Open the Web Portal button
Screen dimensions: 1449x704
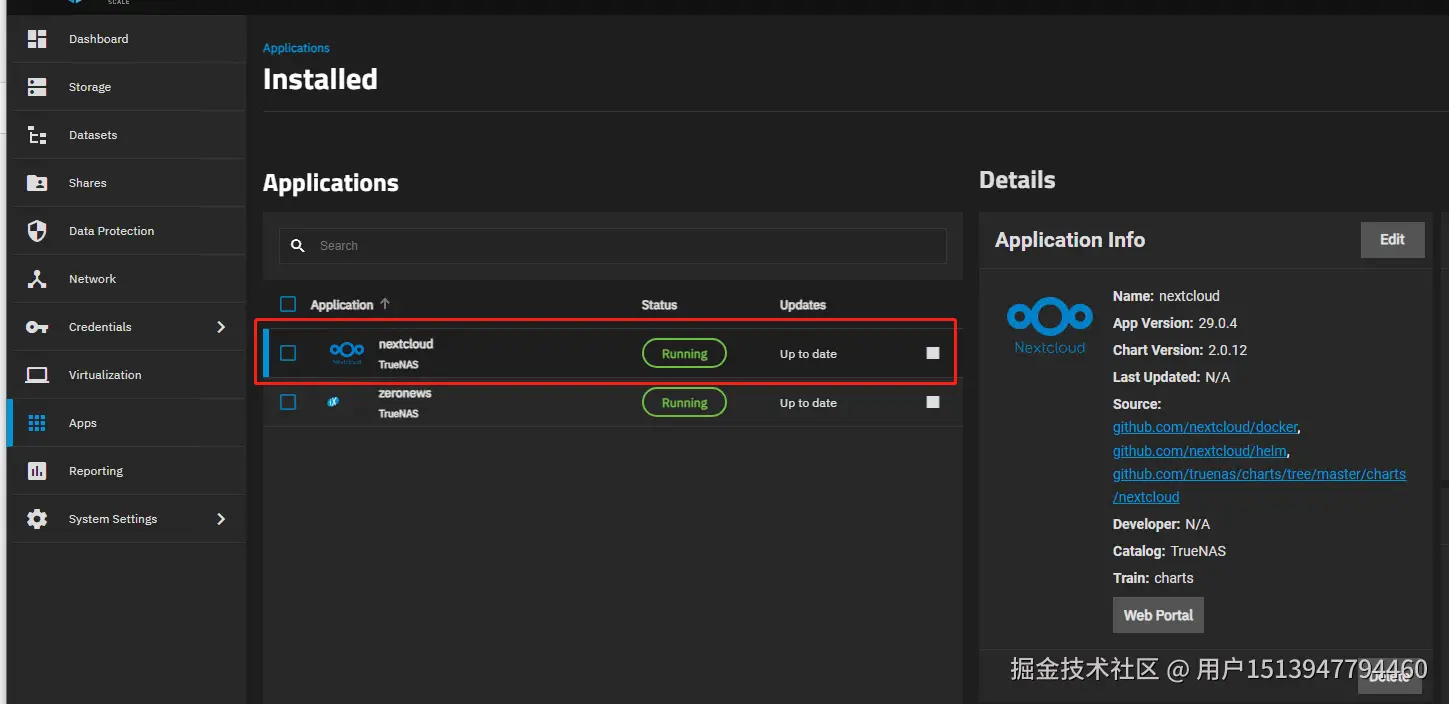tap(1158, 615)
